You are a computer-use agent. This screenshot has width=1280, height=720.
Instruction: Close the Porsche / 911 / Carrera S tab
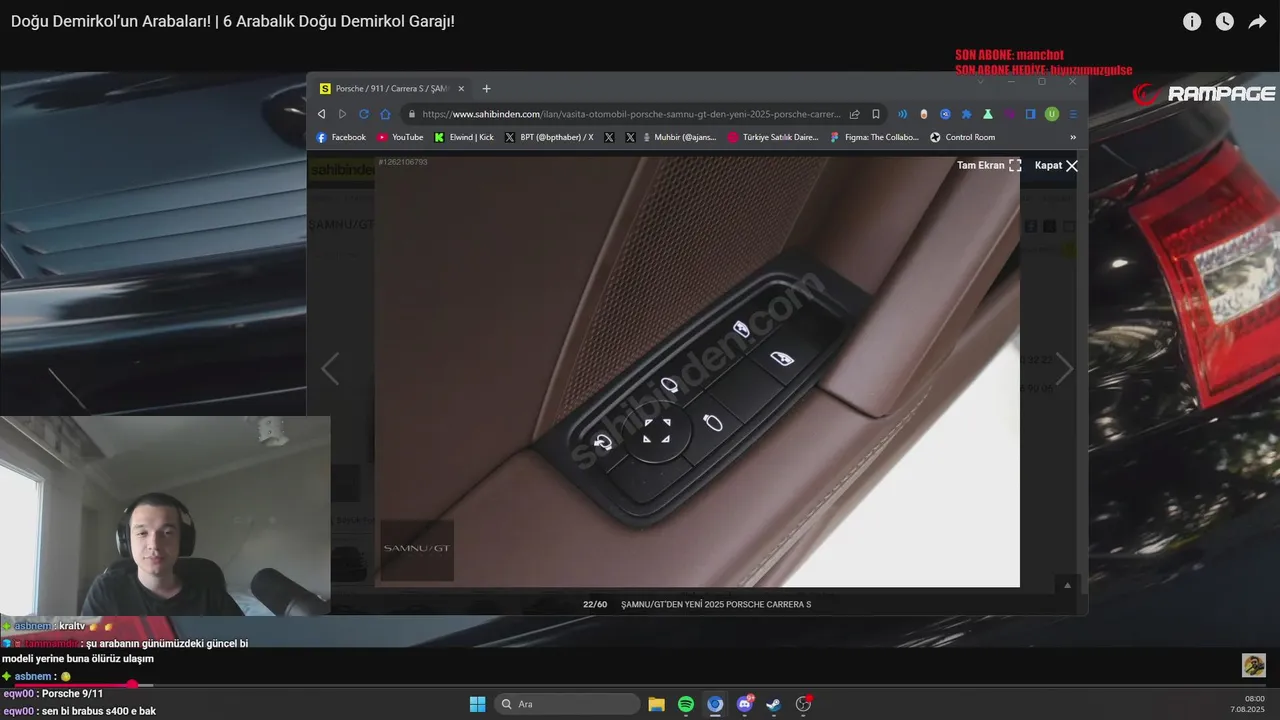click(461, 88)
